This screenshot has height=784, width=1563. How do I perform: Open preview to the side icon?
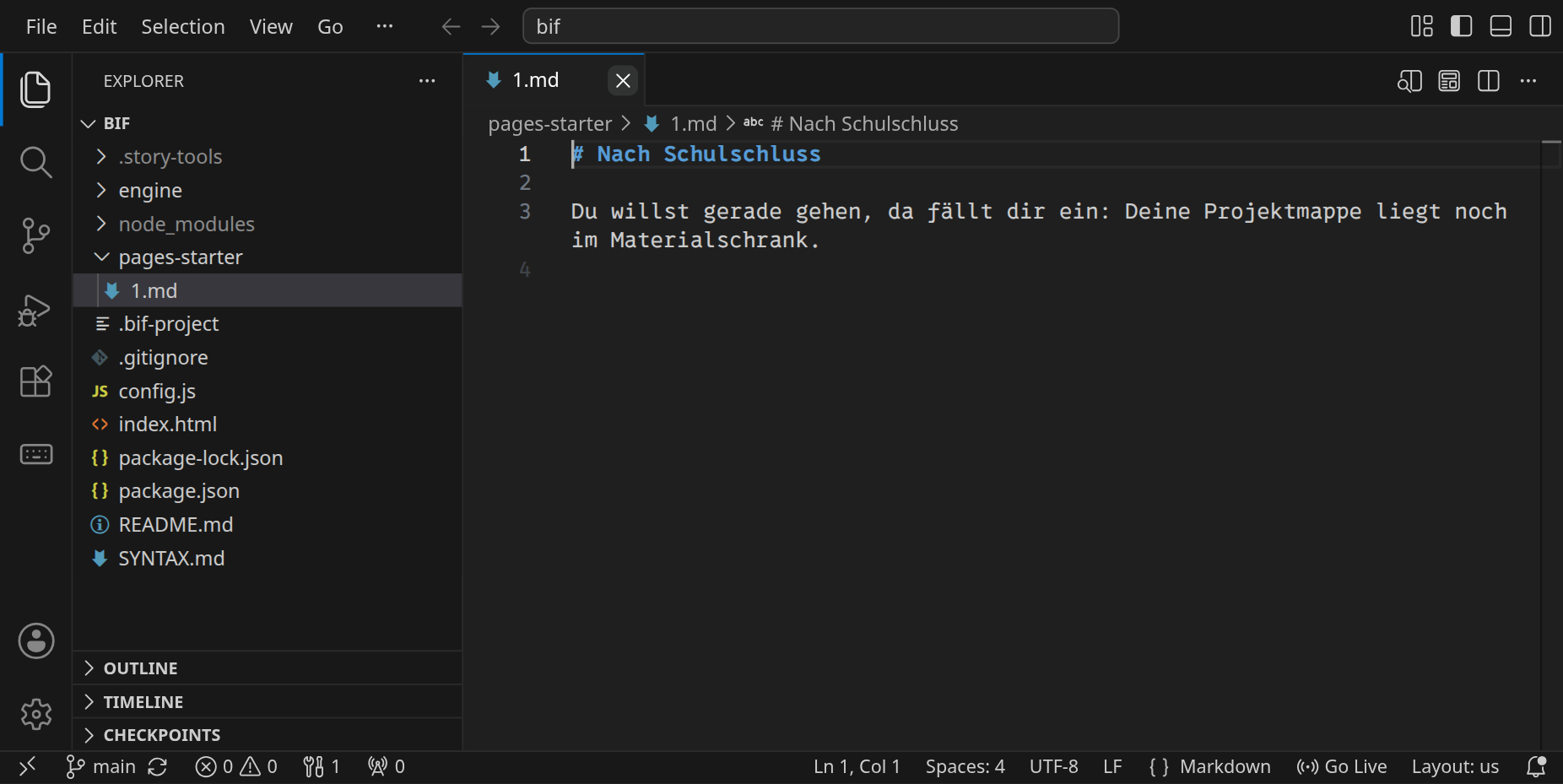pyautogui.click(x=1409, y=81)
